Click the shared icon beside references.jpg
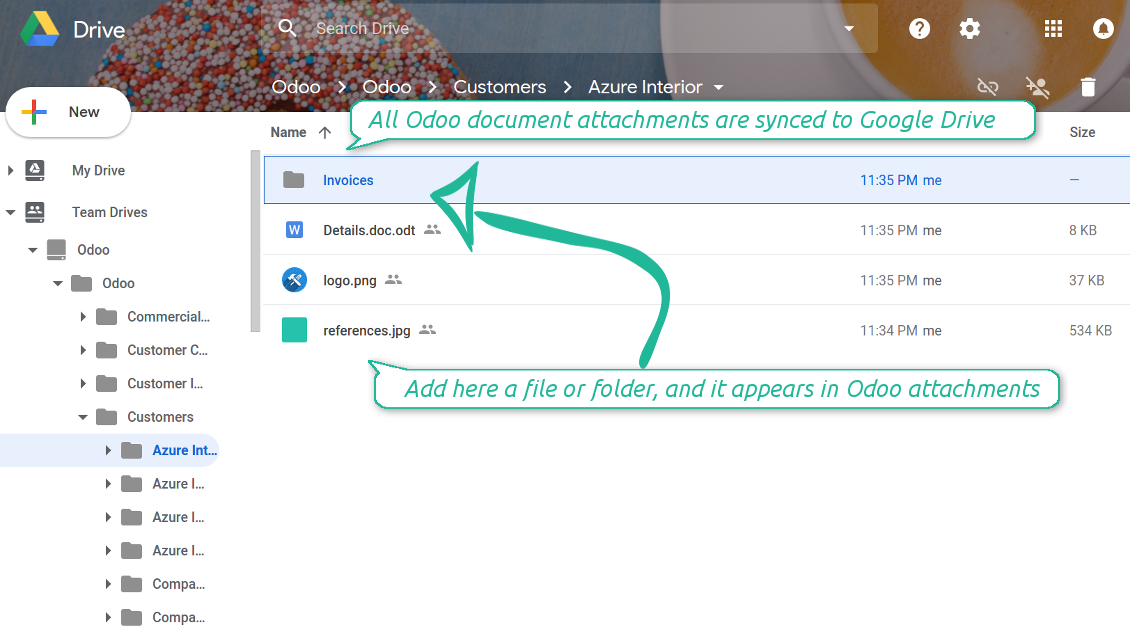1130x641 pixels. point(428,330)
